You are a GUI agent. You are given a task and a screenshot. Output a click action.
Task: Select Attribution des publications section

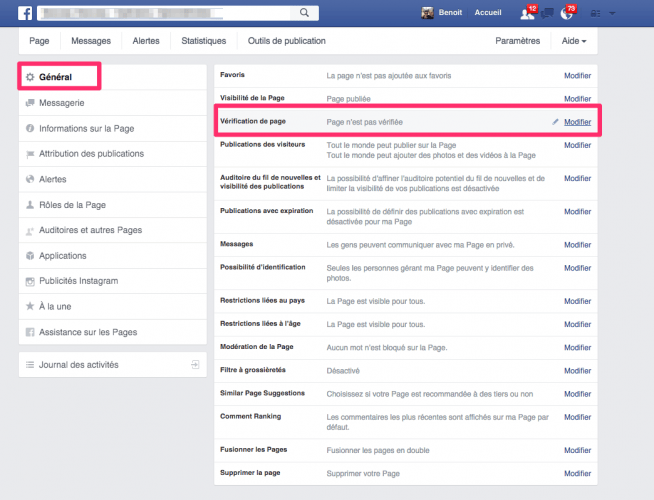[x=113, y=154]
